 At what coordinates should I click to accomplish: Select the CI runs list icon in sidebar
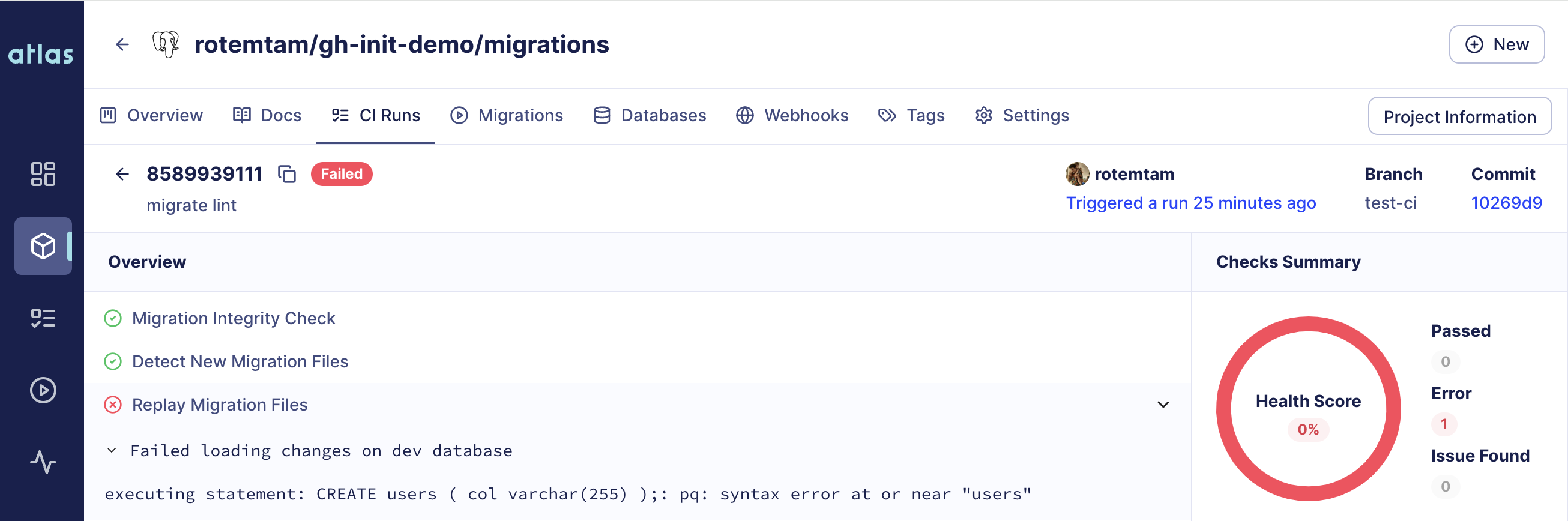pos(43,318)
